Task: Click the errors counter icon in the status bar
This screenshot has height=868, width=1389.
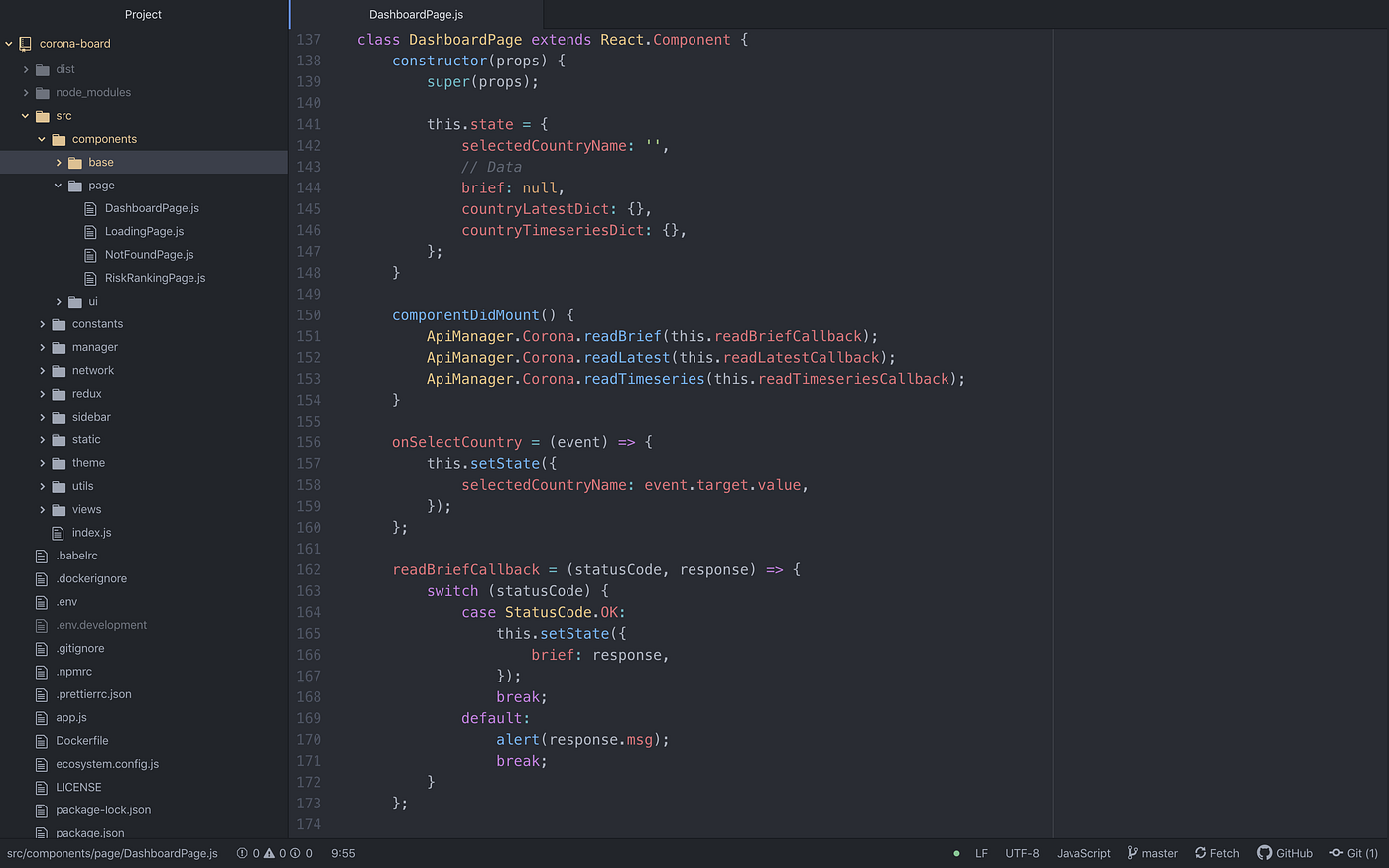Action: [242, 853]
